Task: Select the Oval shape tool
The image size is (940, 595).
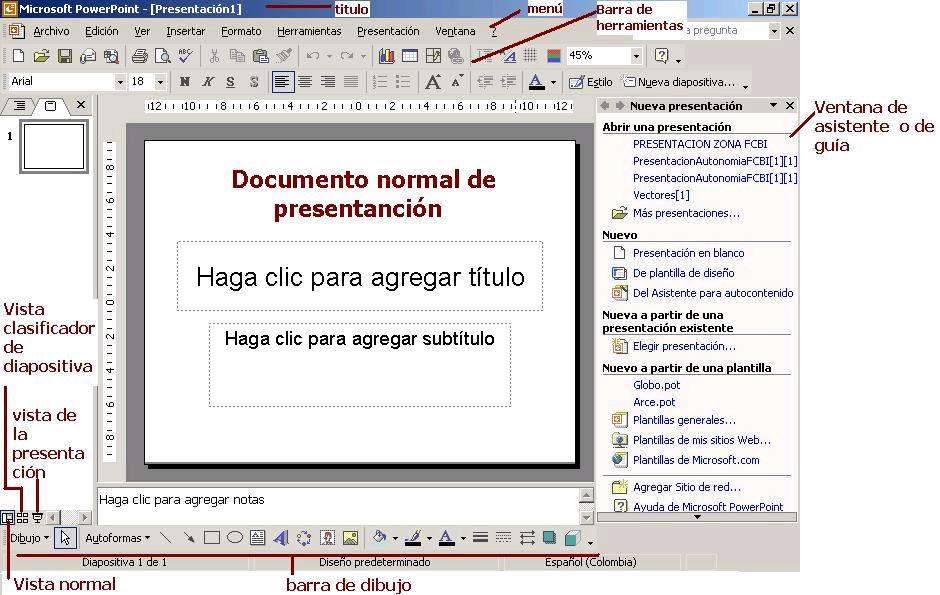Action: coord(235,537)
